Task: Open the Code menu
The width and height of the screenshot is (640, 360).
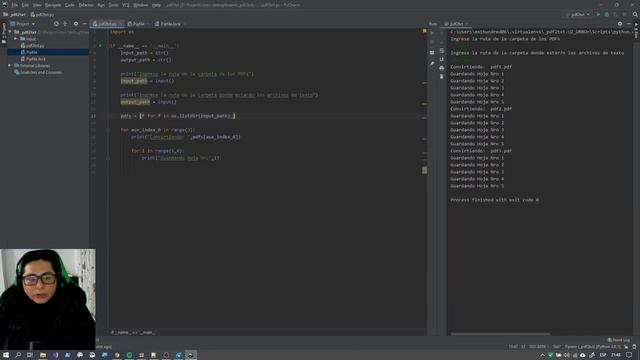Action: [x=70, y=5]
